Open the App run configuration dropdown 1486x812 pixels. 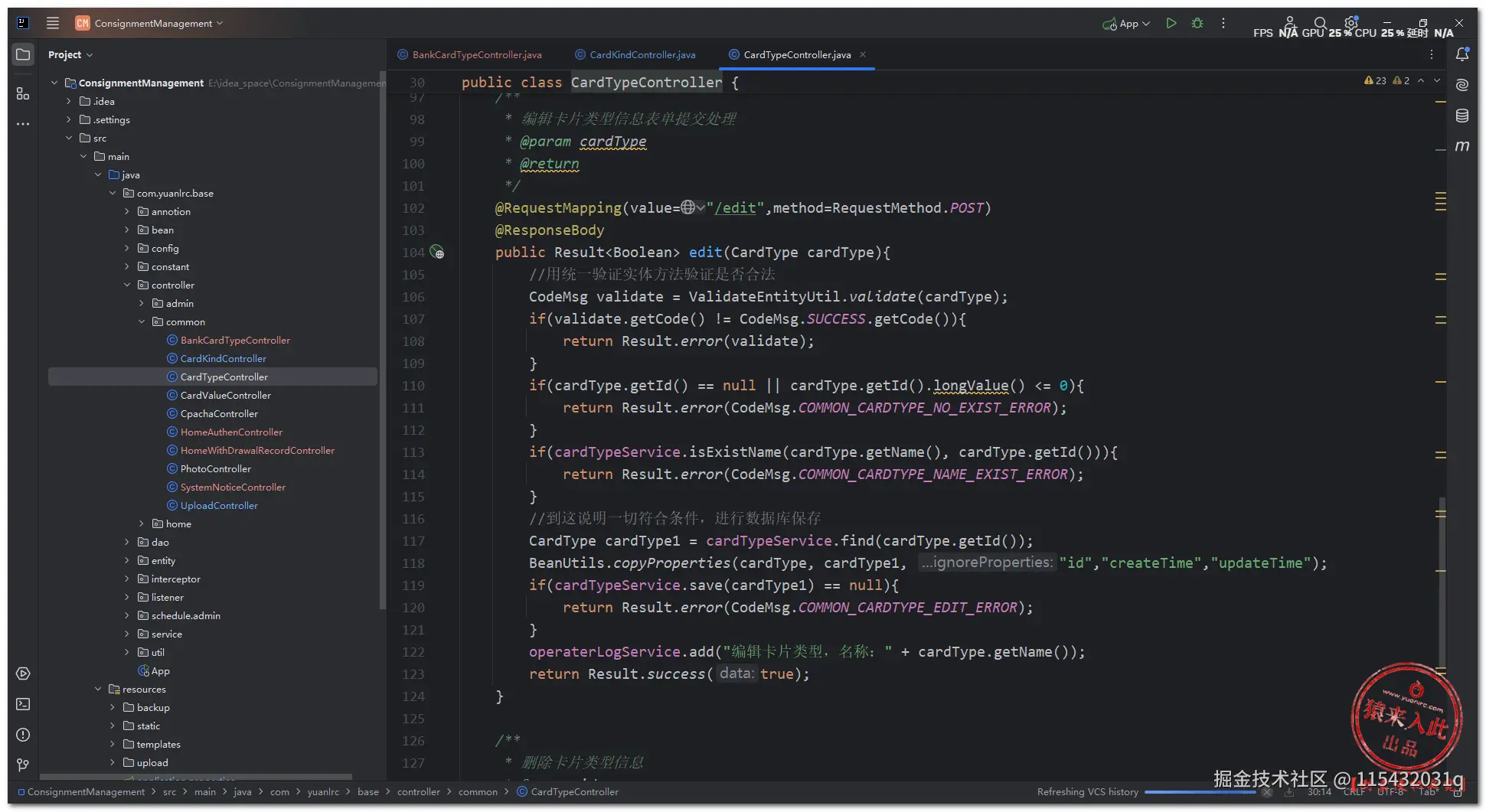(1126, 24)
